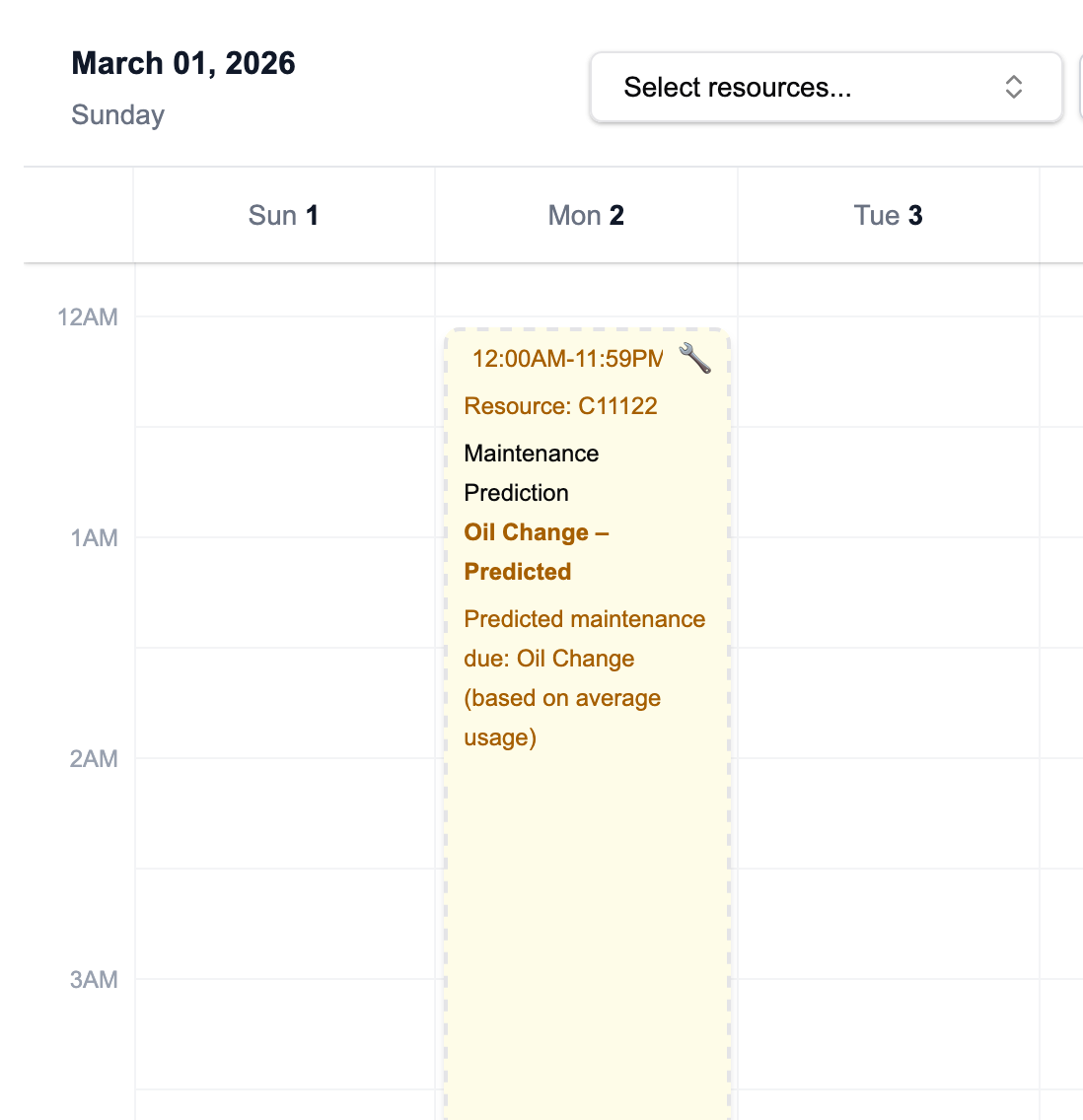
Task: Click Resource: C11122 label on event card
Action: pos(560,405)
